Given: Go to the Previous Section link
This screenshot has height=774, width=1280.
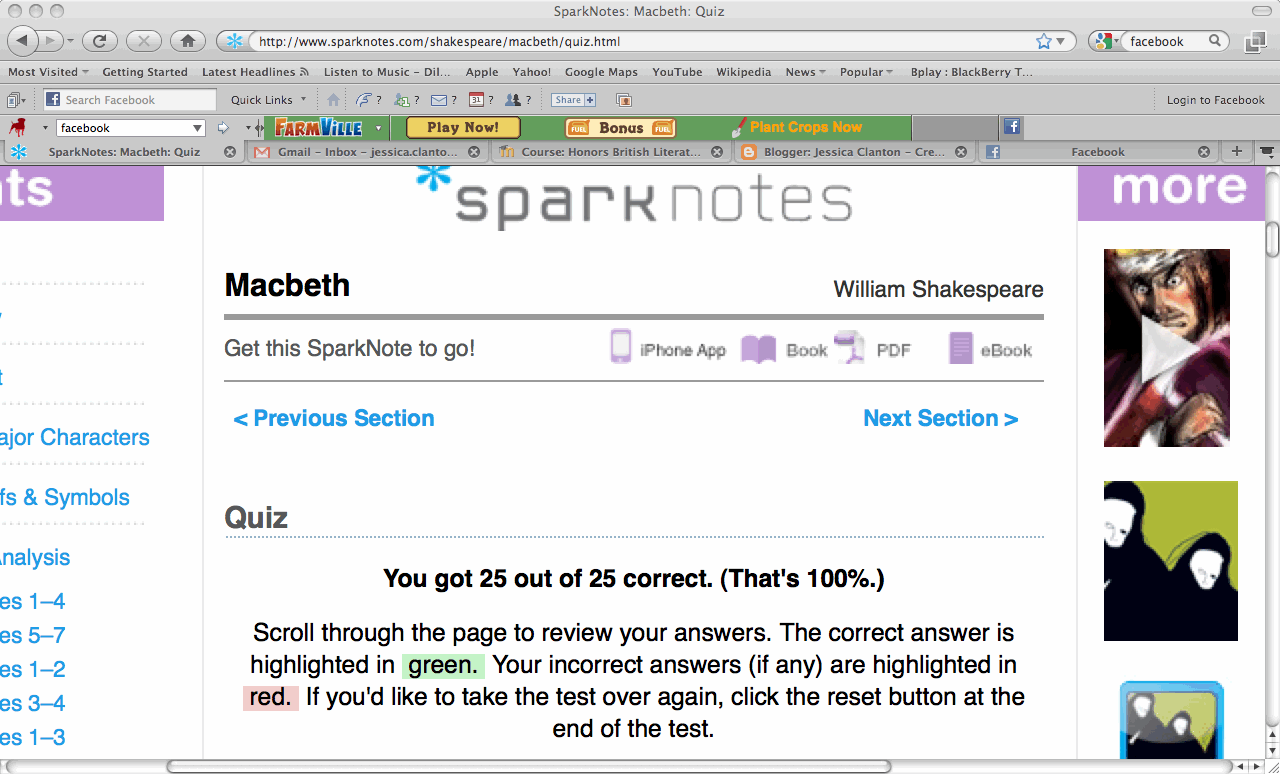Looking at the screenshot, I should [x=334, y=418].
